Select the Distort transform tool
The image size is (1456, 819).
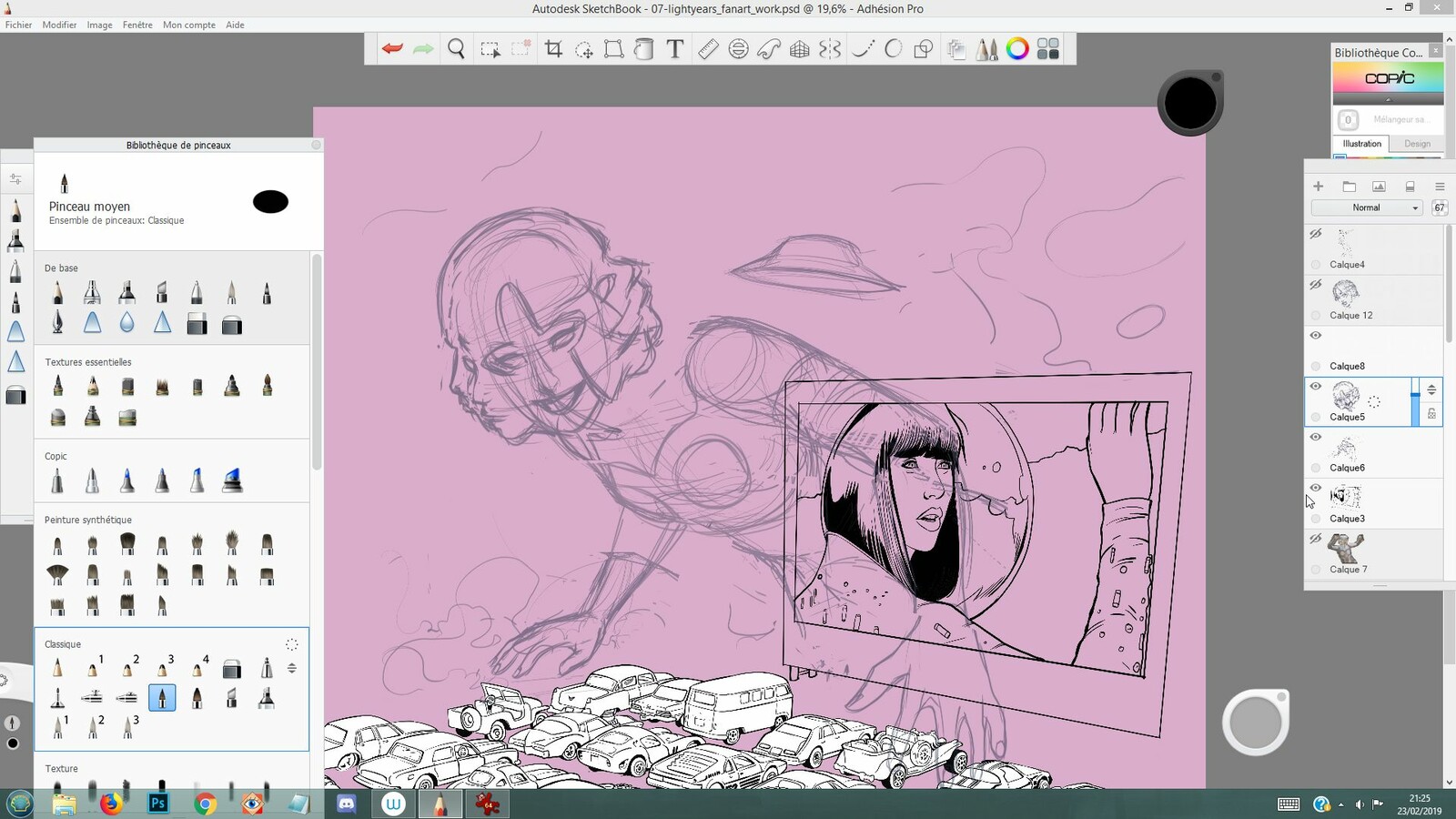click(x=614, y=49)
